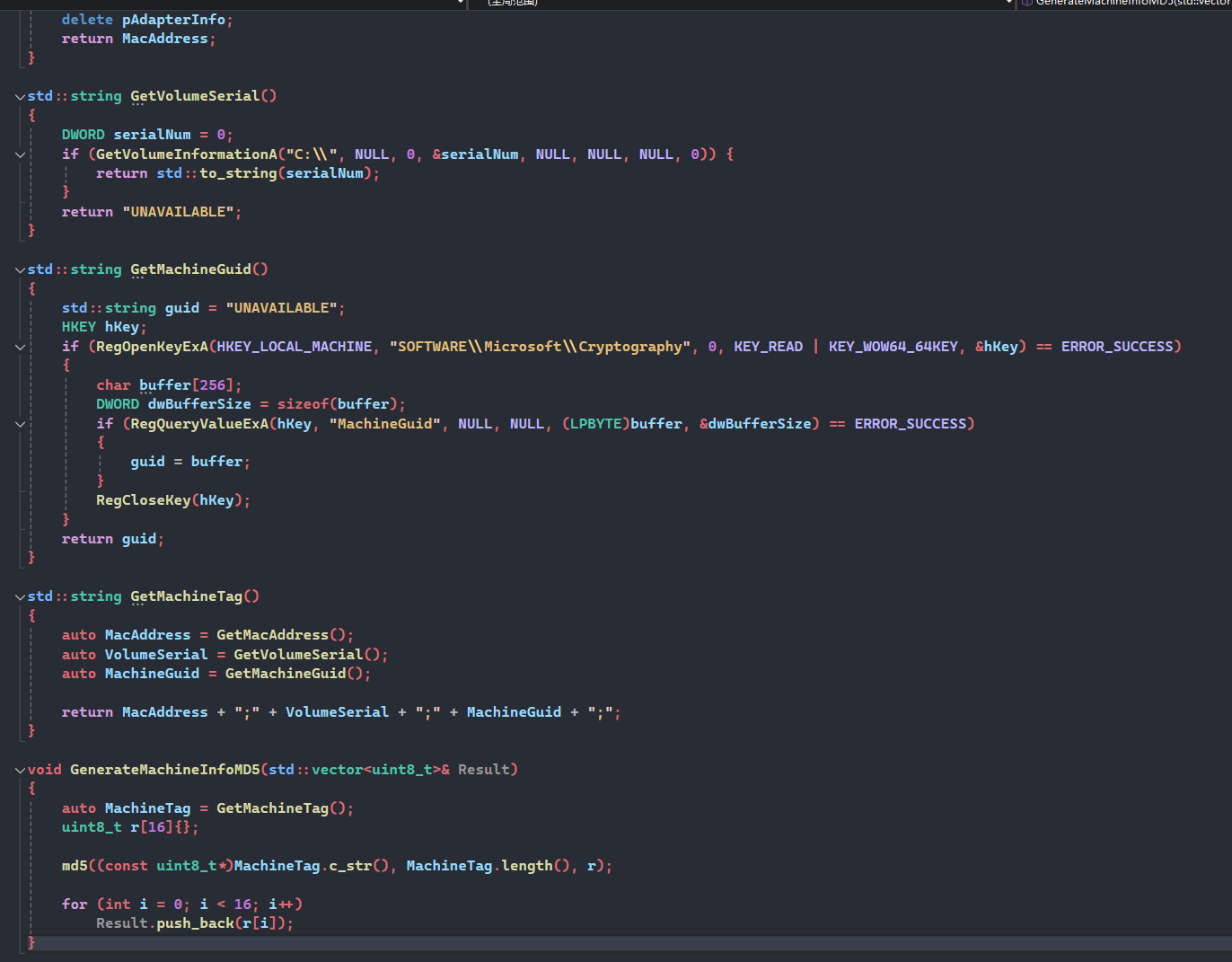Fold the GenerateMachineInfoMD5 function
Viewport: 1232px width, 962px height.
pos(20,770)
